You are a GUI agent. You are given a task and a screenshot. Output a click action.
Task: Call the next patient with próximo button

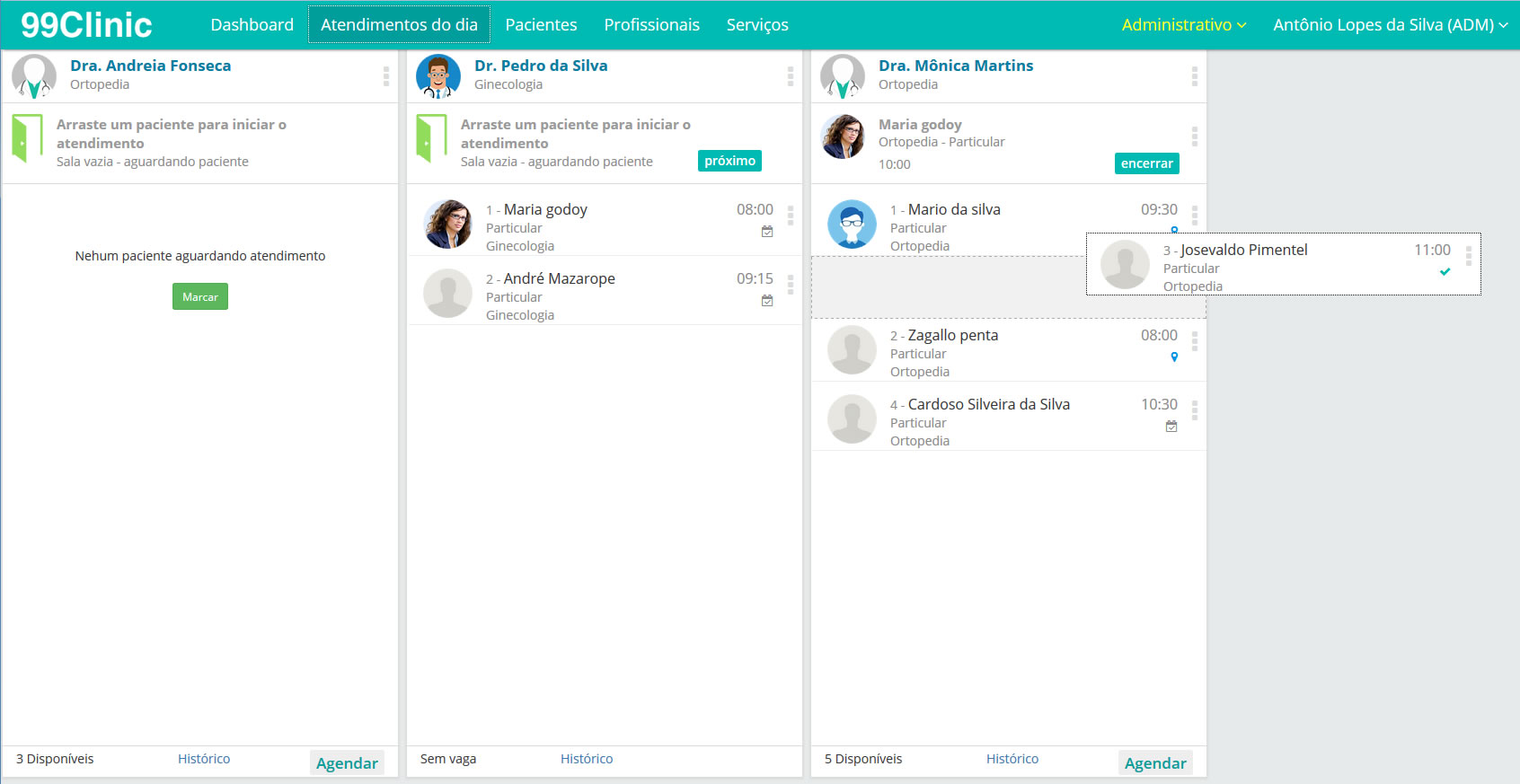[729, 161]
